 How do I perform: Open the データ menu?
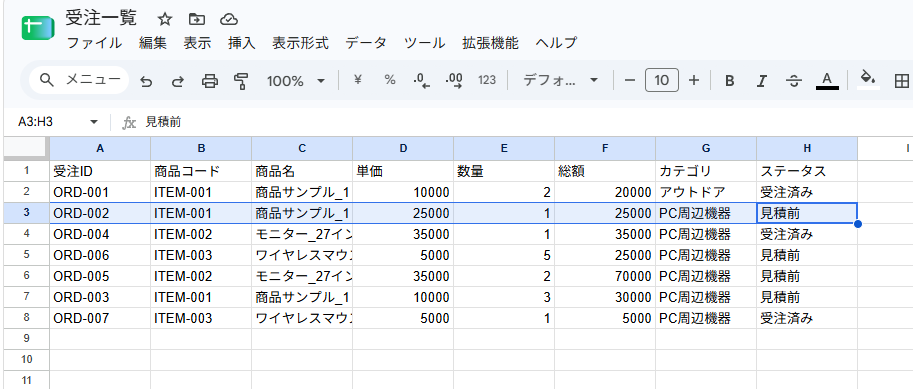coord(366,43)
